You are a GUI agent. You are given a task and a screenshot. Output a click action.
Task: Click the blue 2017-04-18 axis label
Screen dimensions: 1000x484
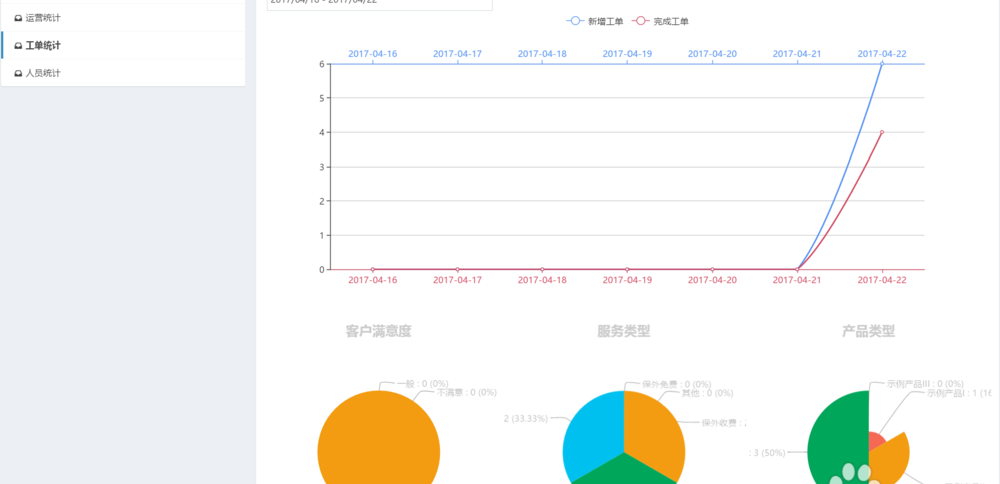pos(542,54)
